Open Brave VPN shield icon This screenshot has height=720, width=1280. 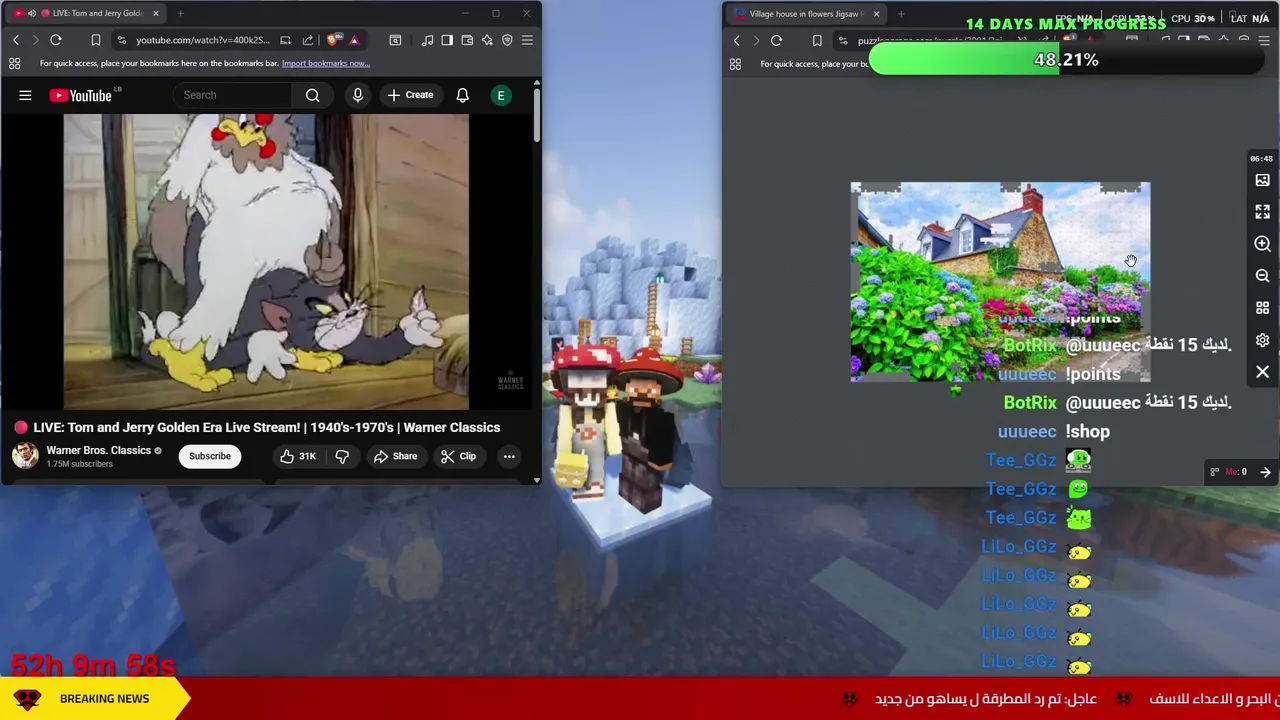(507, 40)
